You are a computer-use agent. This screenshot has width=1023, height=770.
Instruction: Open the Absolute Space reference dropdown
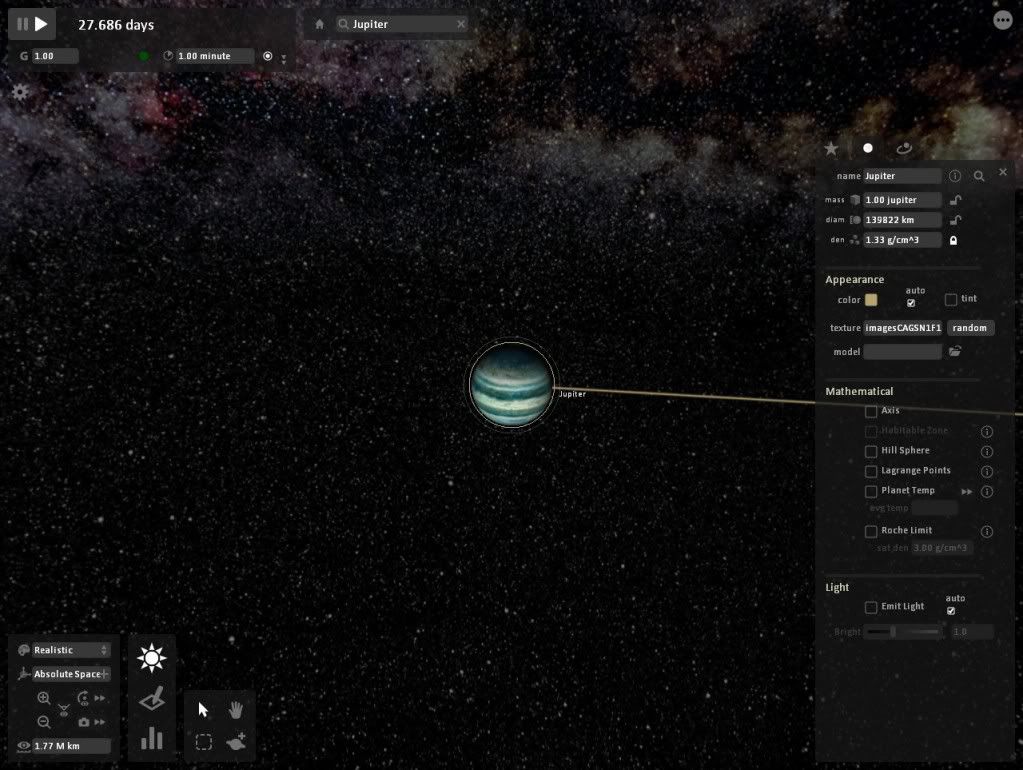(x=70, y=674)
